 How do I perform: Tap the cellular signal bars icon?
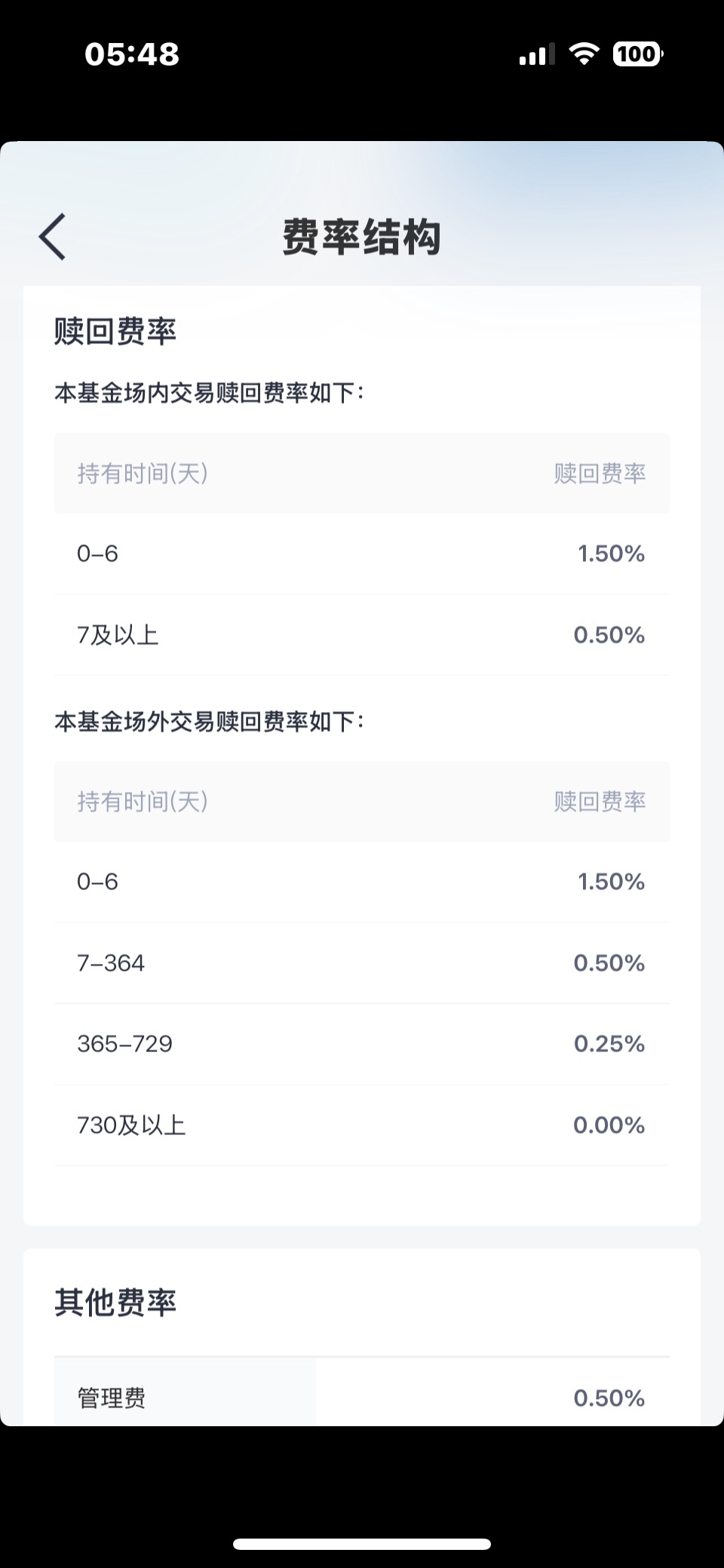pos(537,54)
